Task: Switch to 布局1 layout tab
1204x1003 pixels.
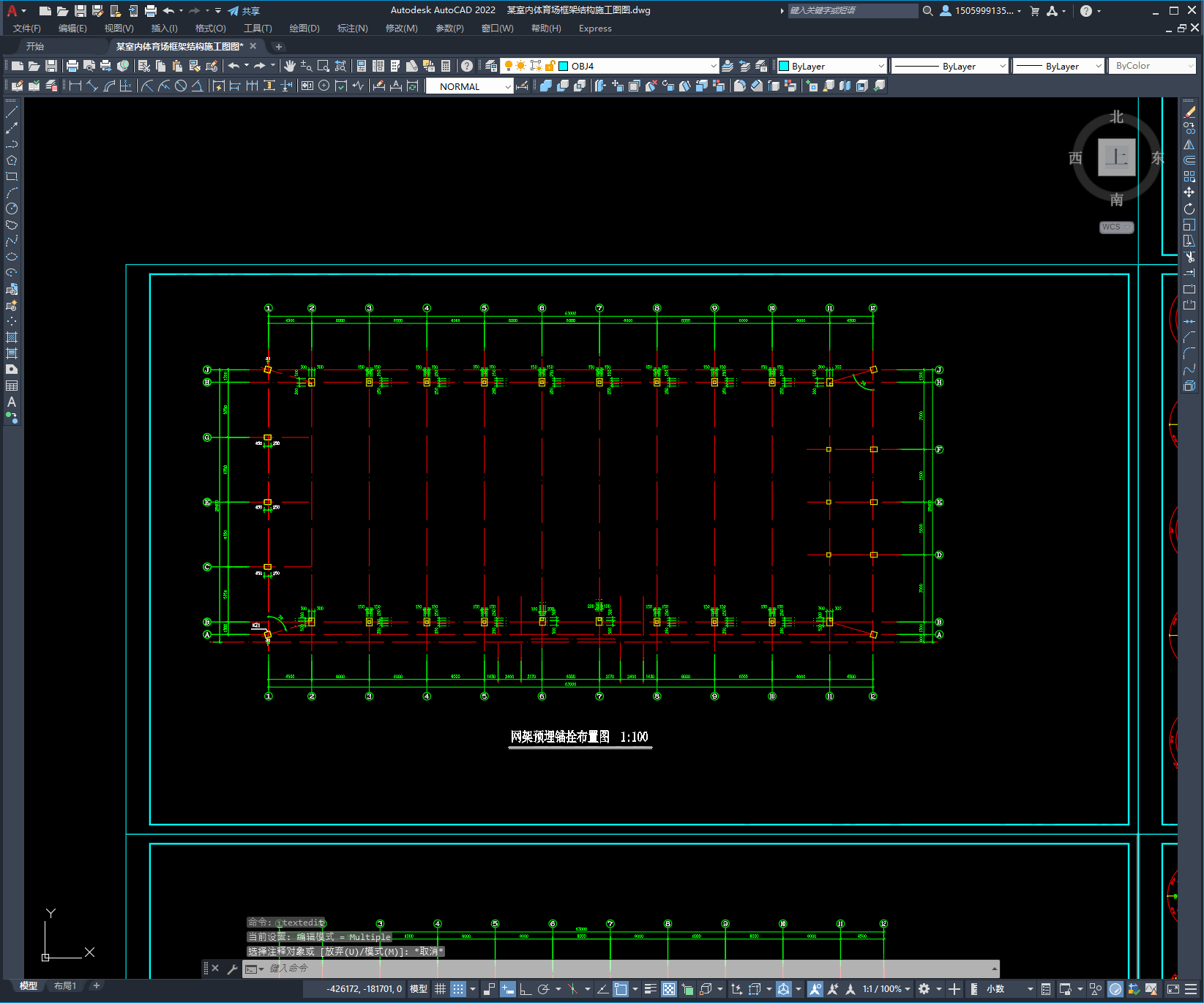Action: point(64,986)
